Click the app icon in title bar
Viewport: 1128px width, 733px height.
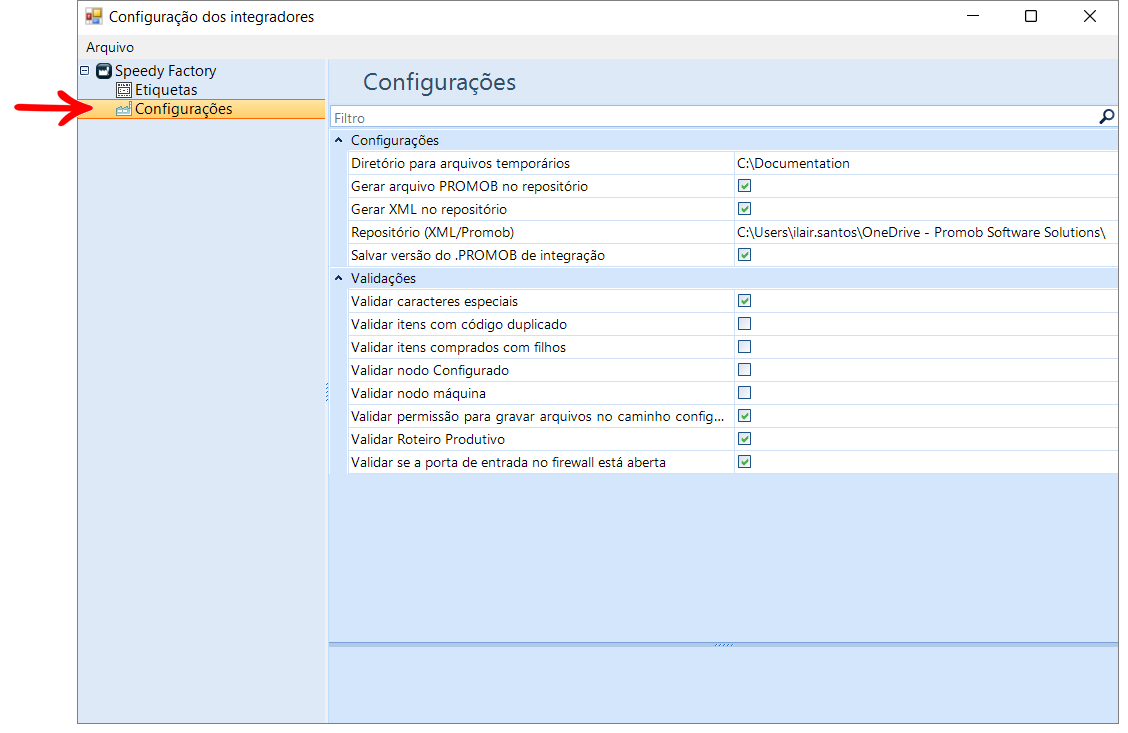[94, 16]
